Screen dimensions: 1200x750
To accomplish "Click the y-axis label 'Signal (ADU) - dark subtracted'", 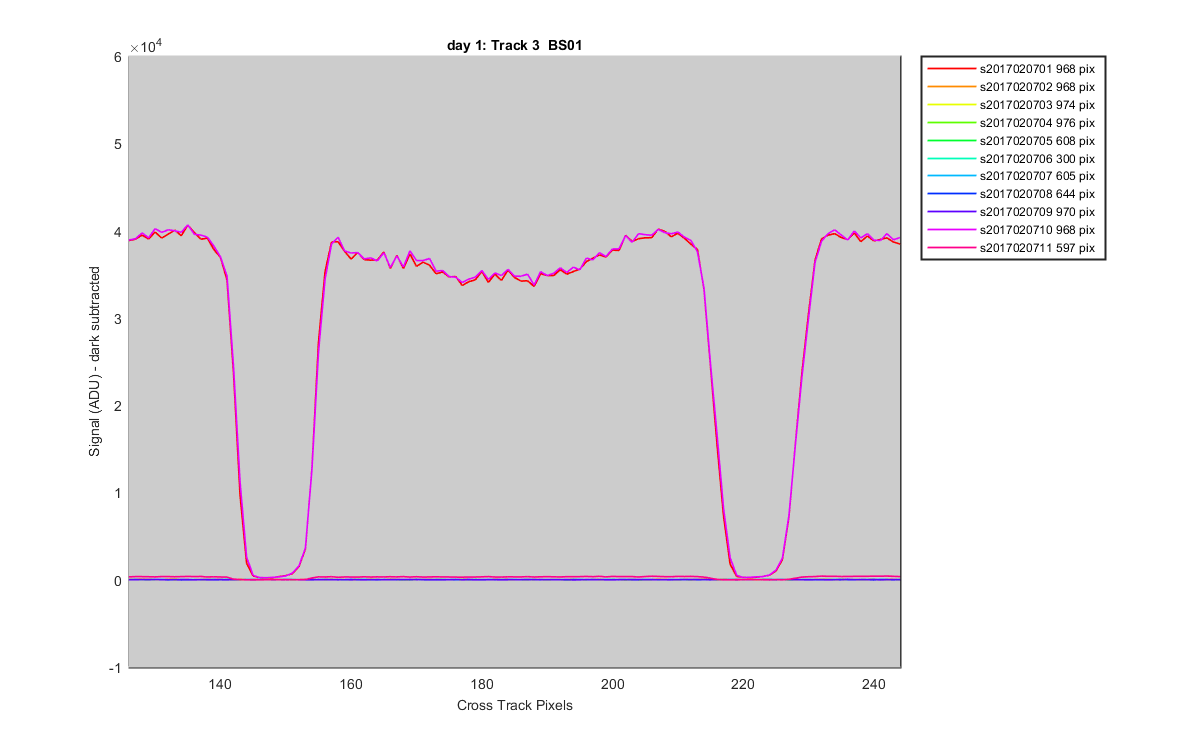I will [95, 362].
